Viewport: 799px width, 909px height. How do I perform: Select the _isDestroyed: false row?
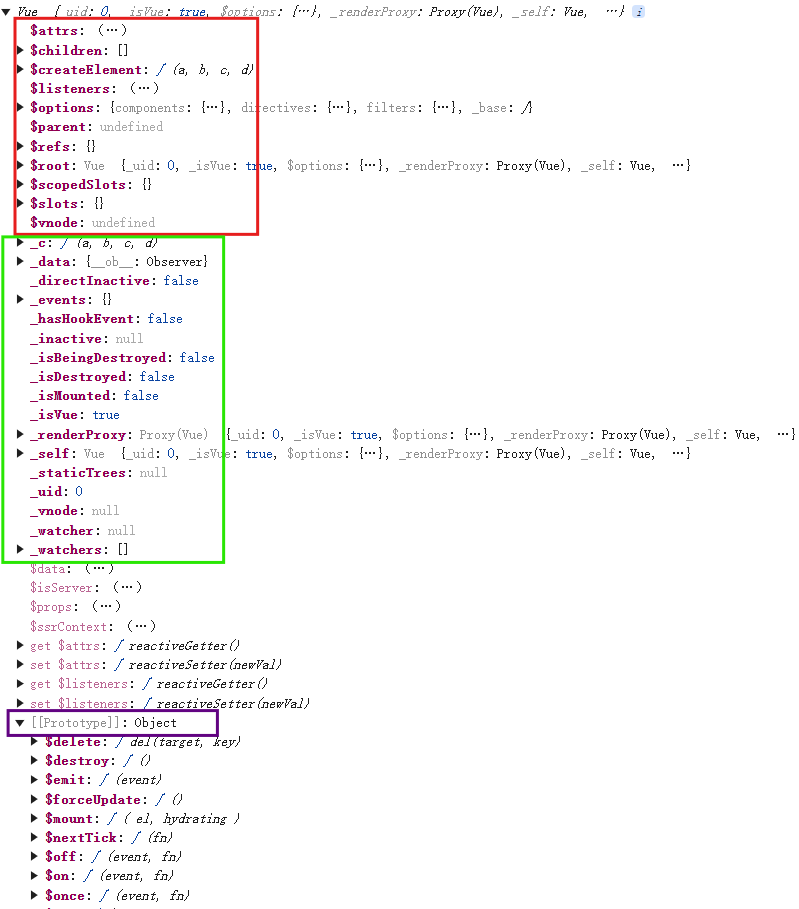(x=102, y=377)
